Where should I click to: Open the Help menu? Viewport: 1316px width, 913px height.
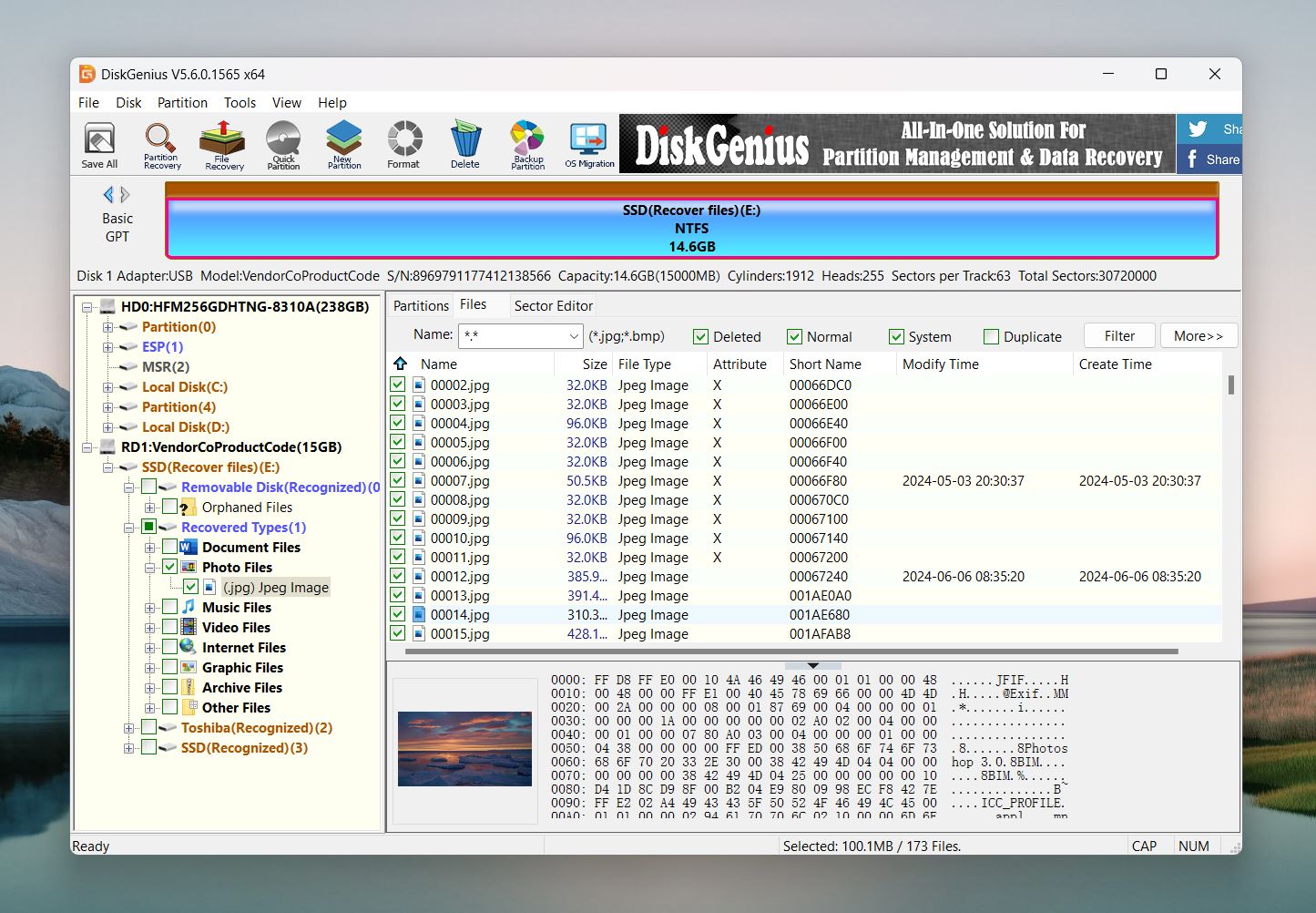(332, 102)
